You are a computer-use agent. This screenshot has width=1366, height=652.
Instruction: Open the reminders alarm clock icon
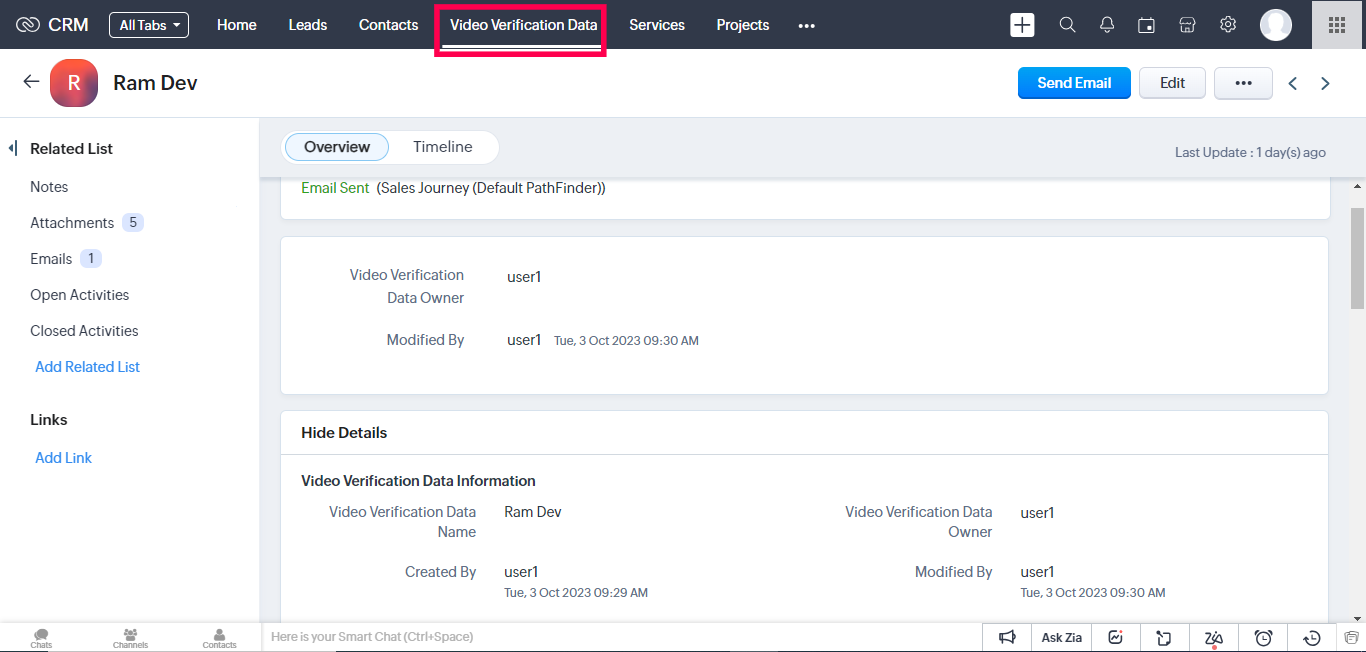pos(1263,637)
